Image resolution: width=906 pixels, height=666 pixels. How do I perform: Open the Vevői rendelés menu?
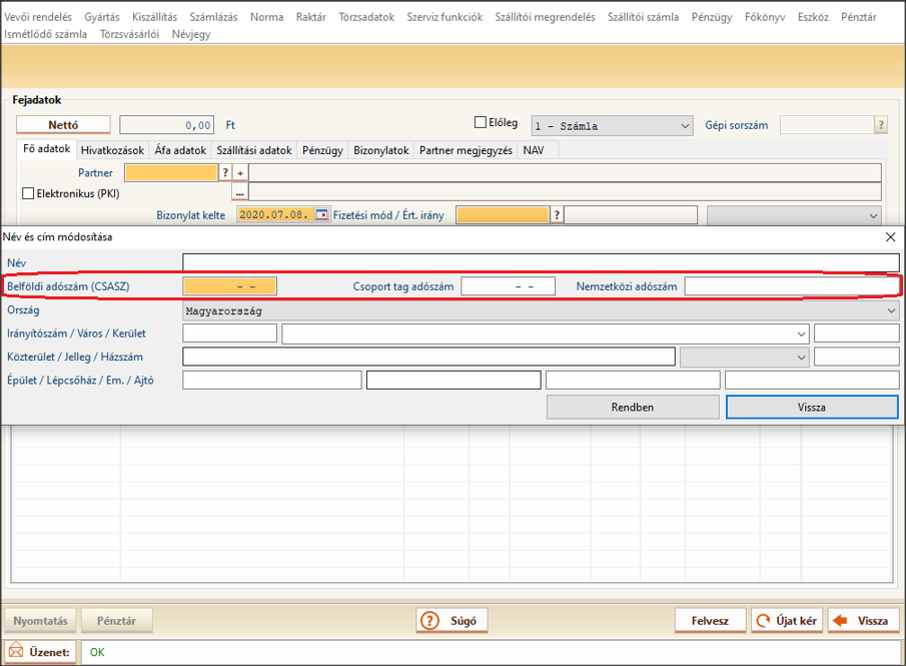[38, 17]
